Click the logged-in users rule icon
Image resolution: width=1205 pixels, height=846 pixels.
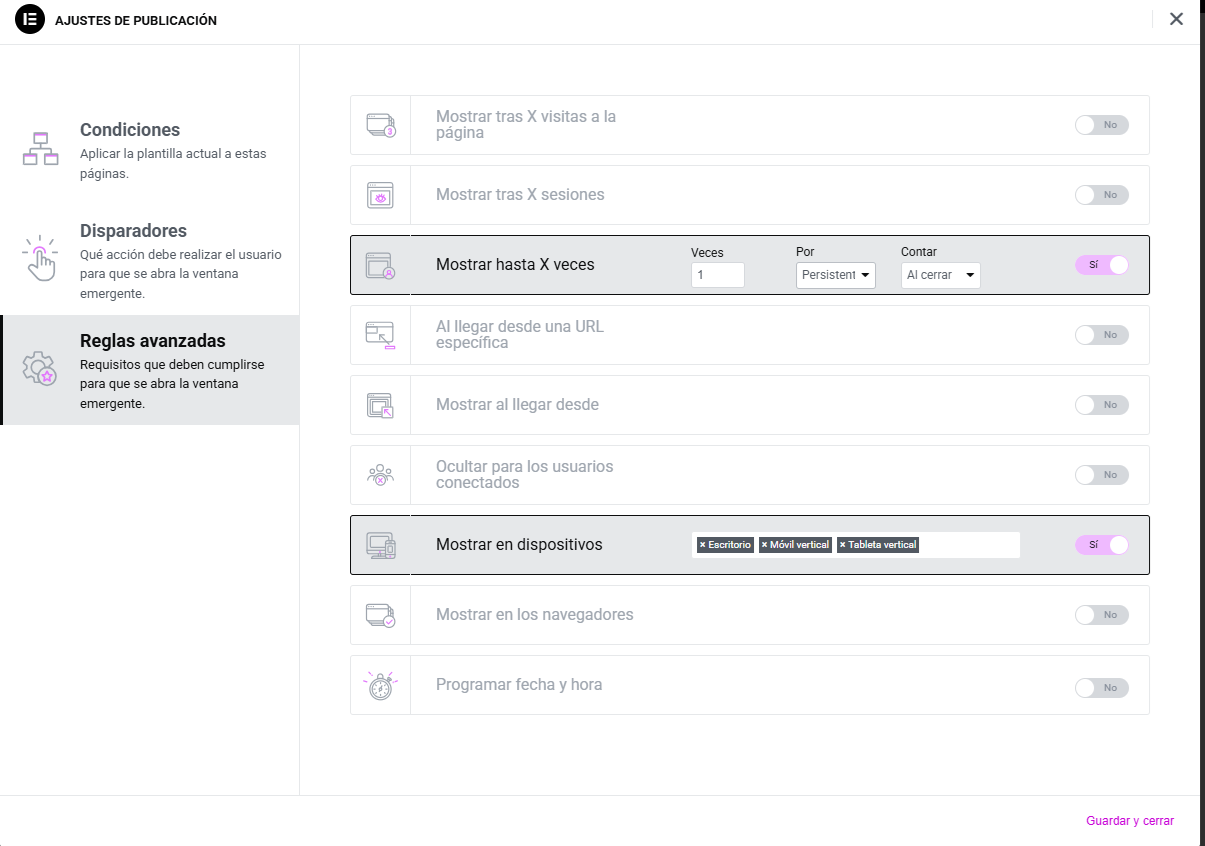[380, 475]
